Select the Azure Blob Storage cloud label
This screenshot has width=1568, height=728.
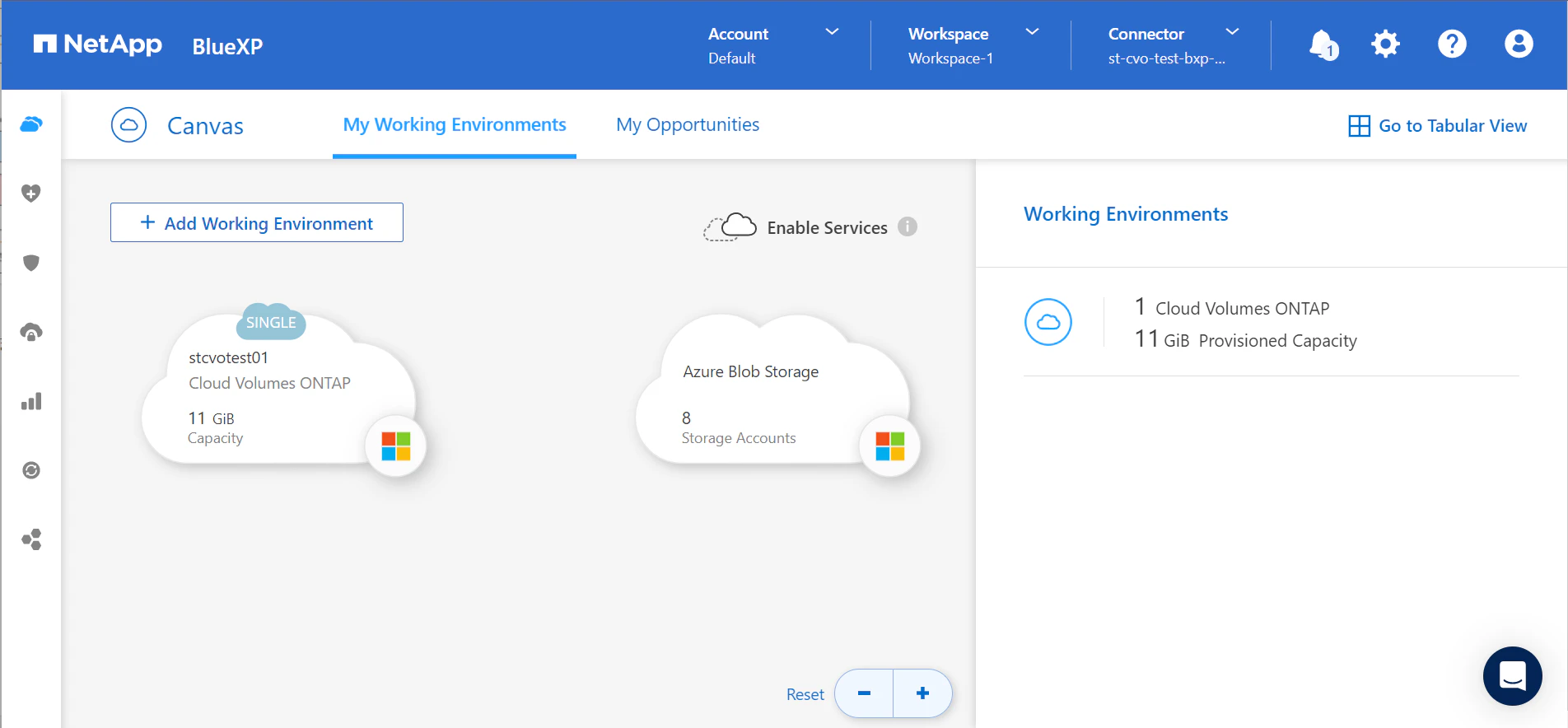[x=751, y=371]
